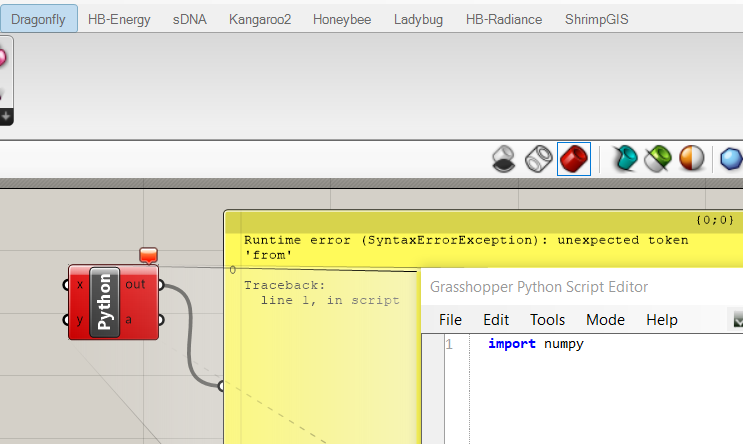Click the blue polygon icon in toolbar
The image size is (743, 444).
731,159
